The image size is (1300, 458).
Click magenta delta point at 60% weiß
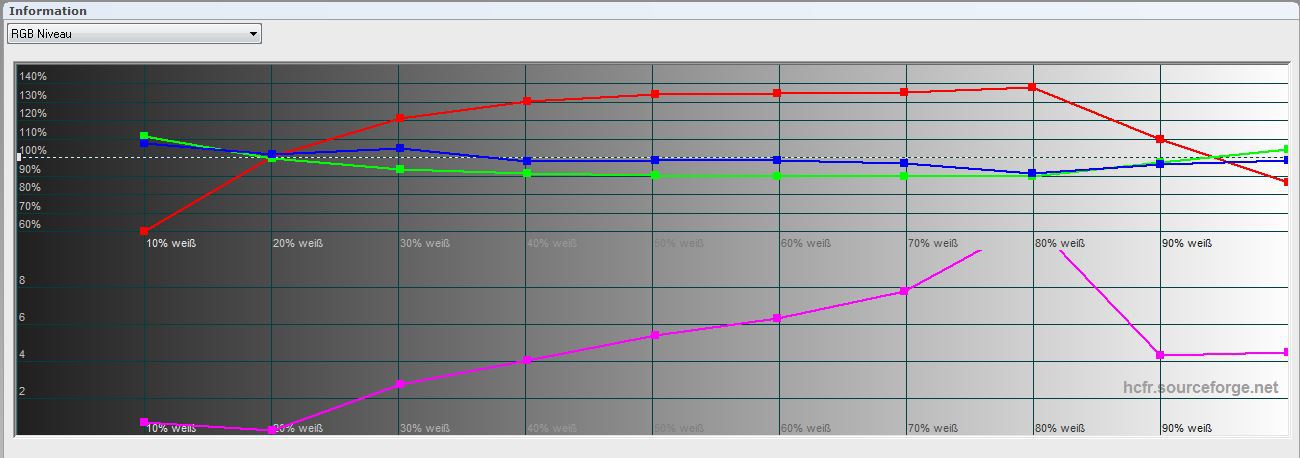(x=777, y=318)
